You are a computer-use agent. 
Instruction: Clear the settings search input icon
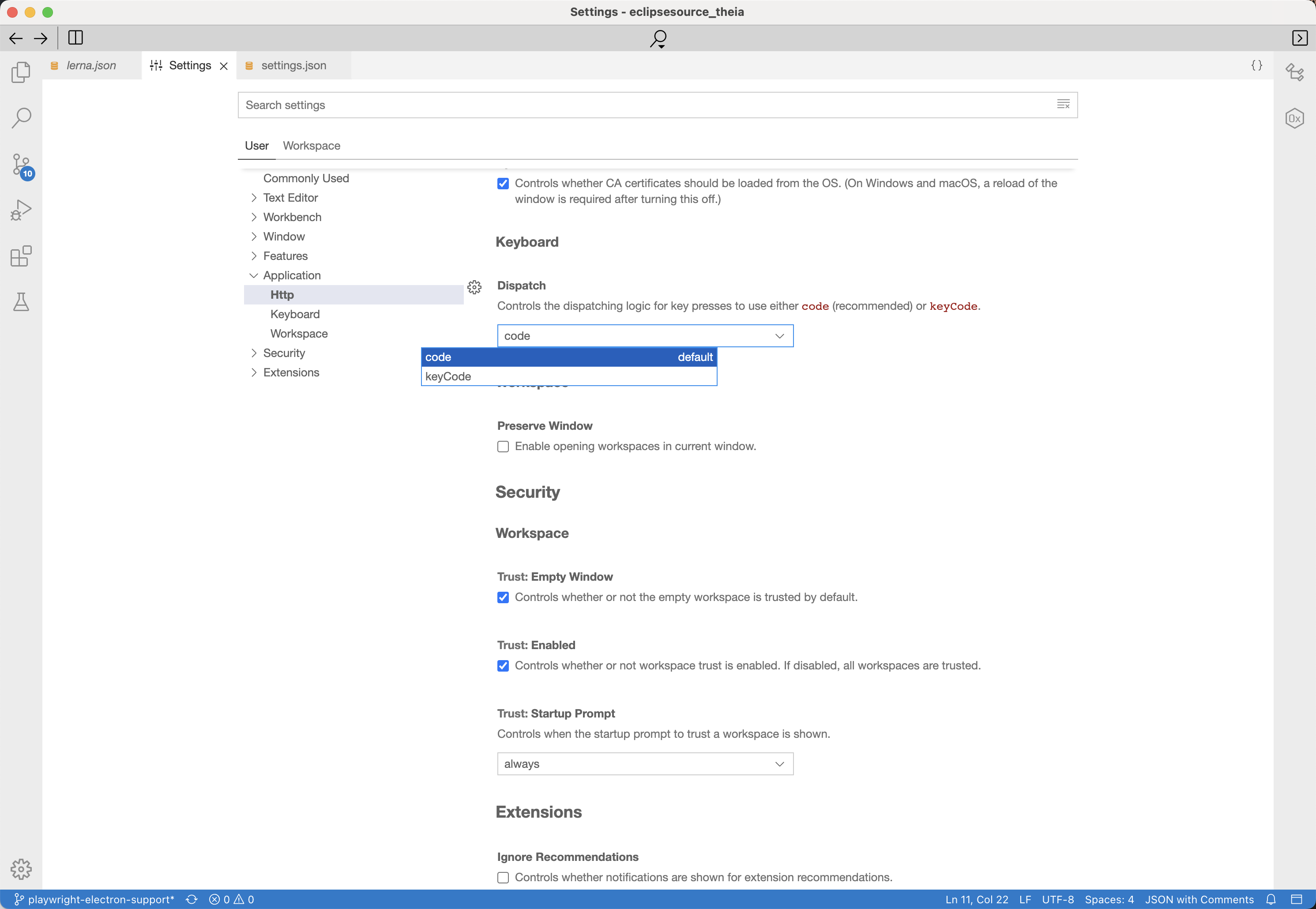click(x=1063, y=105)
